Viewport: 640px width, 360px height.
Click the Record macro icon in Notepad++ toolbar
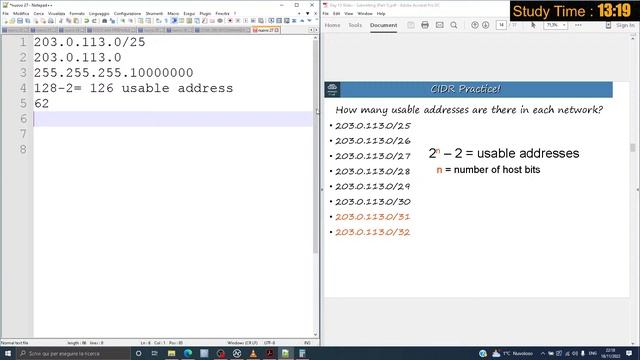(x=230, y=21)
